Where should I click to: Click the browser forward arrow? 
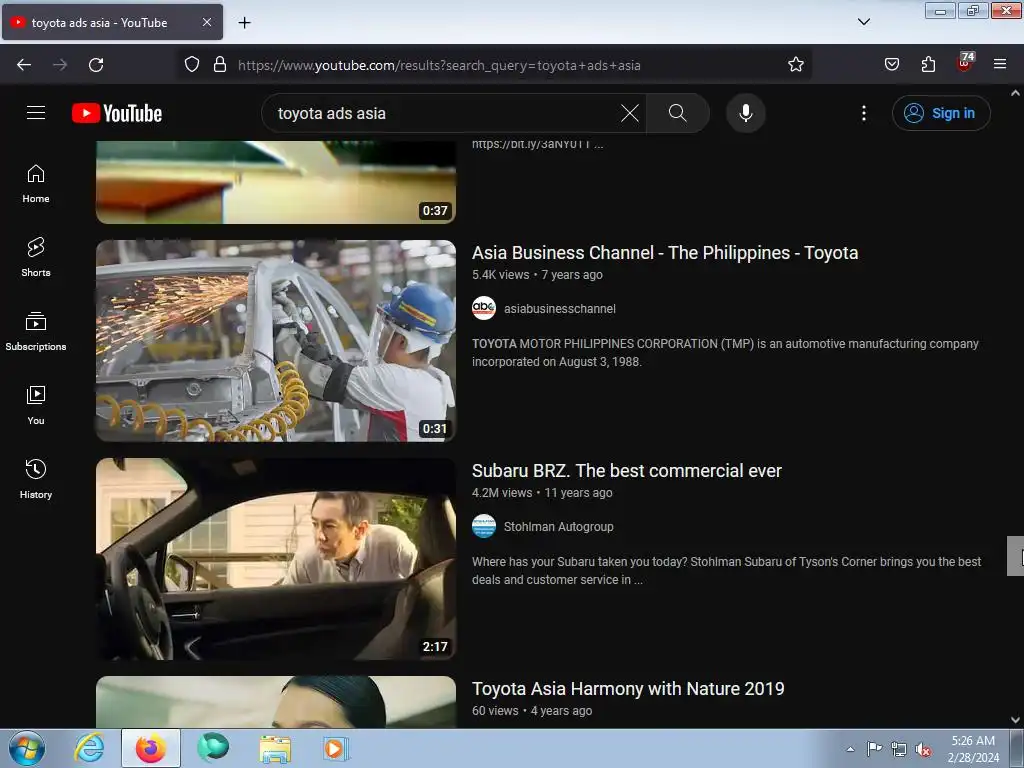click(60, 65)
